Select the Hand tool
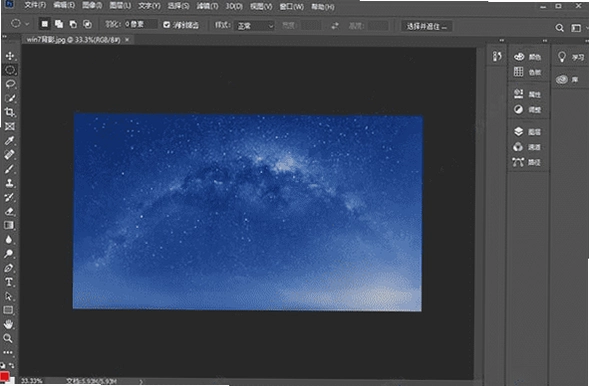The height and width of the screenshot is (386, 589). coord(8,324)
